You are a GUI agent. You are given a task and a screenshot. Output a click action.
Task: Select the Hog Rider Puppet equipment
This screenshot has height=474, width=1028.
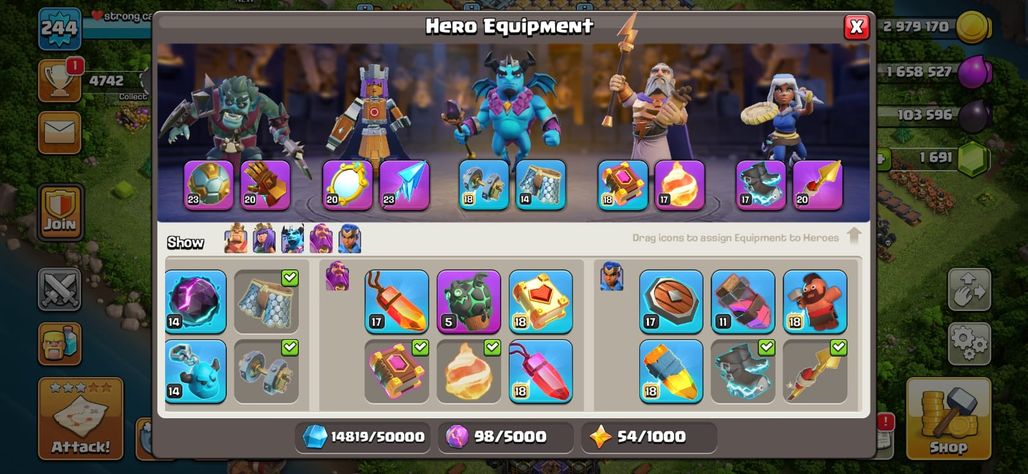(815, 302)
